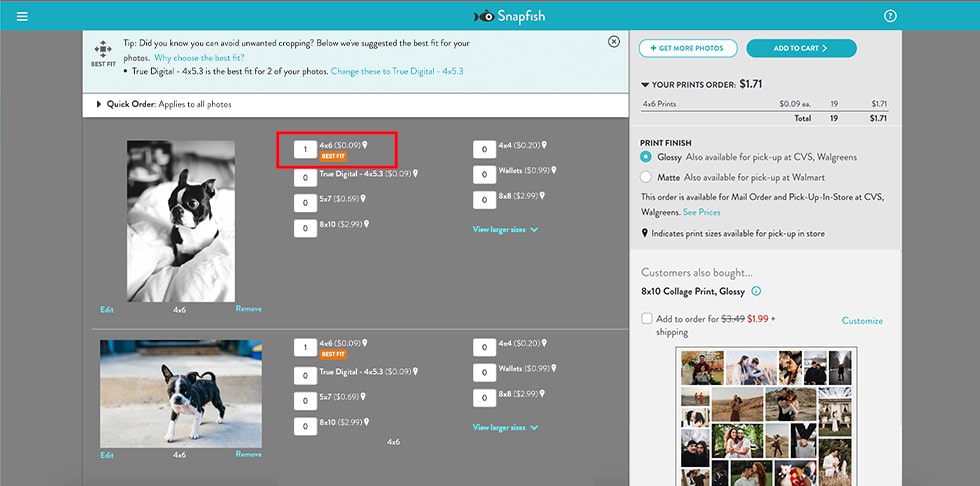This screenshot has width=980, height=486.
Task: Click first photo's 4x6 quantity field
Action: (x=306, y=149)
